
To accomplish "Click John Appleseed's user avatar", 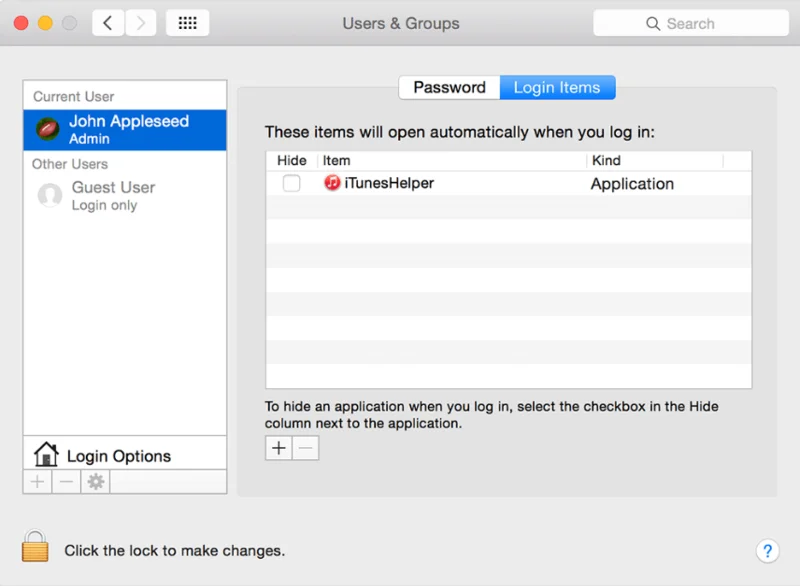I will click(48, 129).
